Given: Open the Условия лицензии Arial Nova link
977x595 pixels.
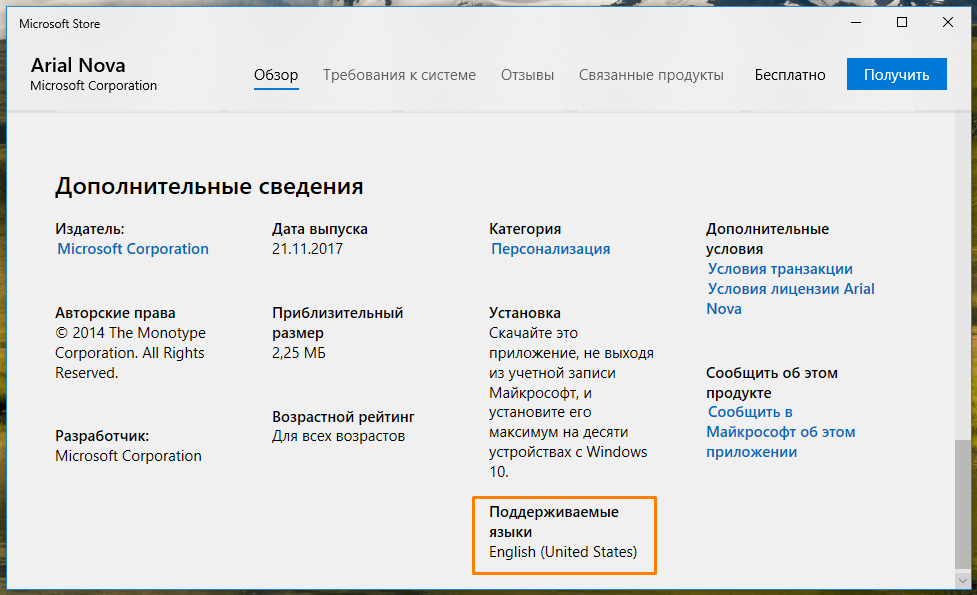Looking at the screenshot, I should [x=790, y=298].
